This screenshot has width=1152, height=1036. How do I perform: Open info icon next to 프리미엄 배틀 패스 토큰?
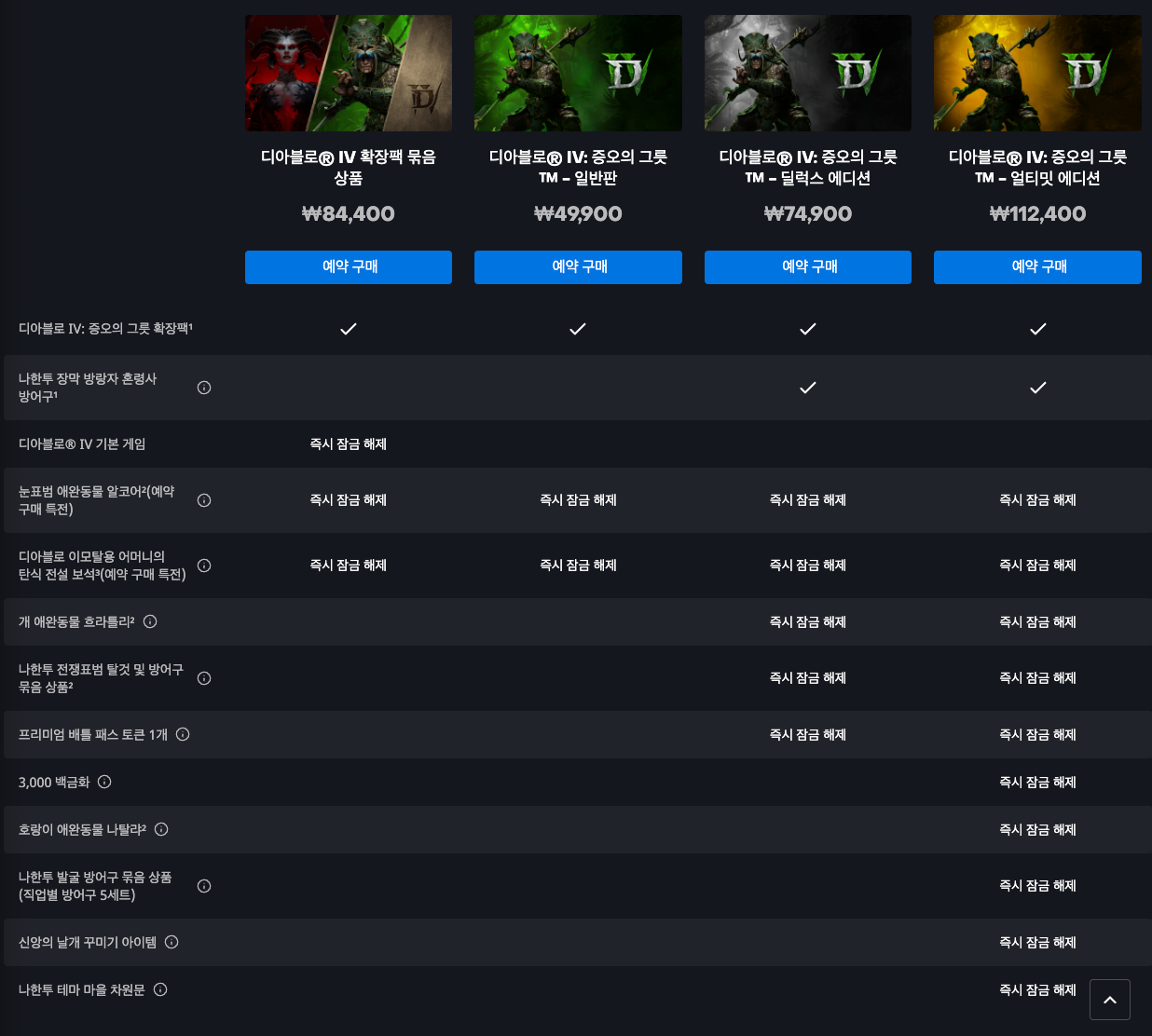[183, 734]
